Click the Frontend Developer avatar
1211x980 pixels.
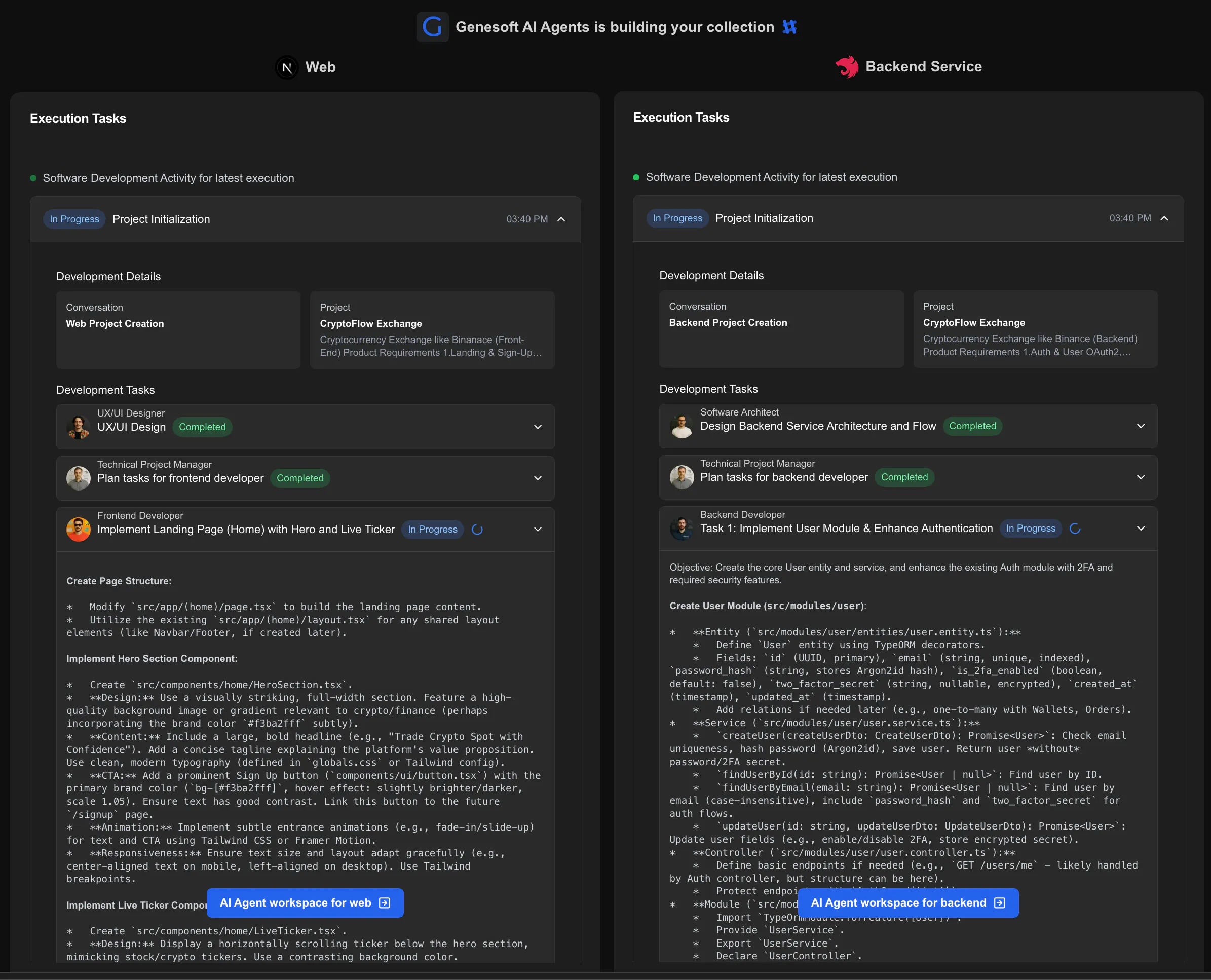(79, 530)
